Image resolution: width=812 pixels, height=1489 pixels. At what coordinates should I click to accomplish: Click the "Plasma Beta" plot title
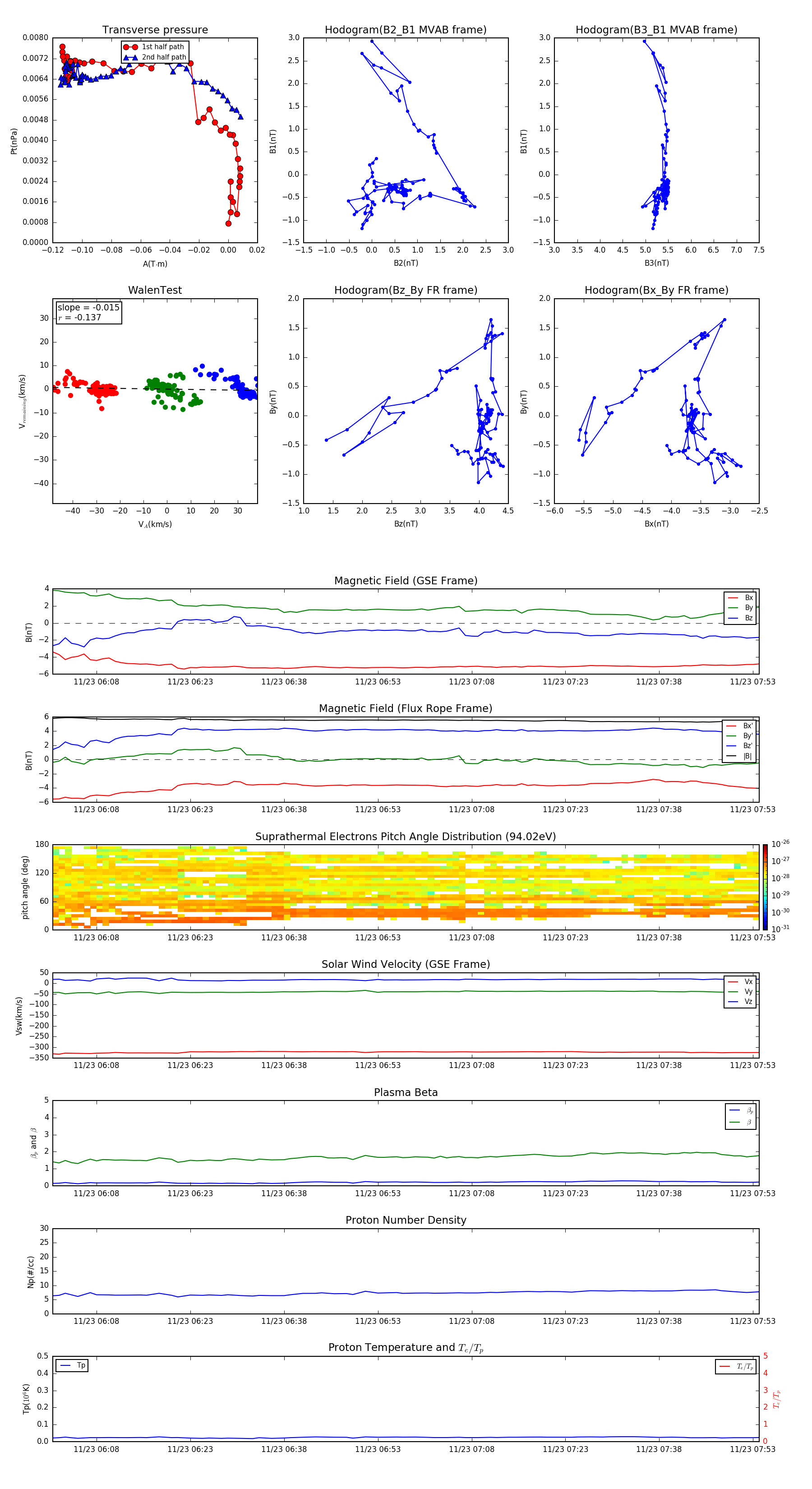pos(406,1092)
